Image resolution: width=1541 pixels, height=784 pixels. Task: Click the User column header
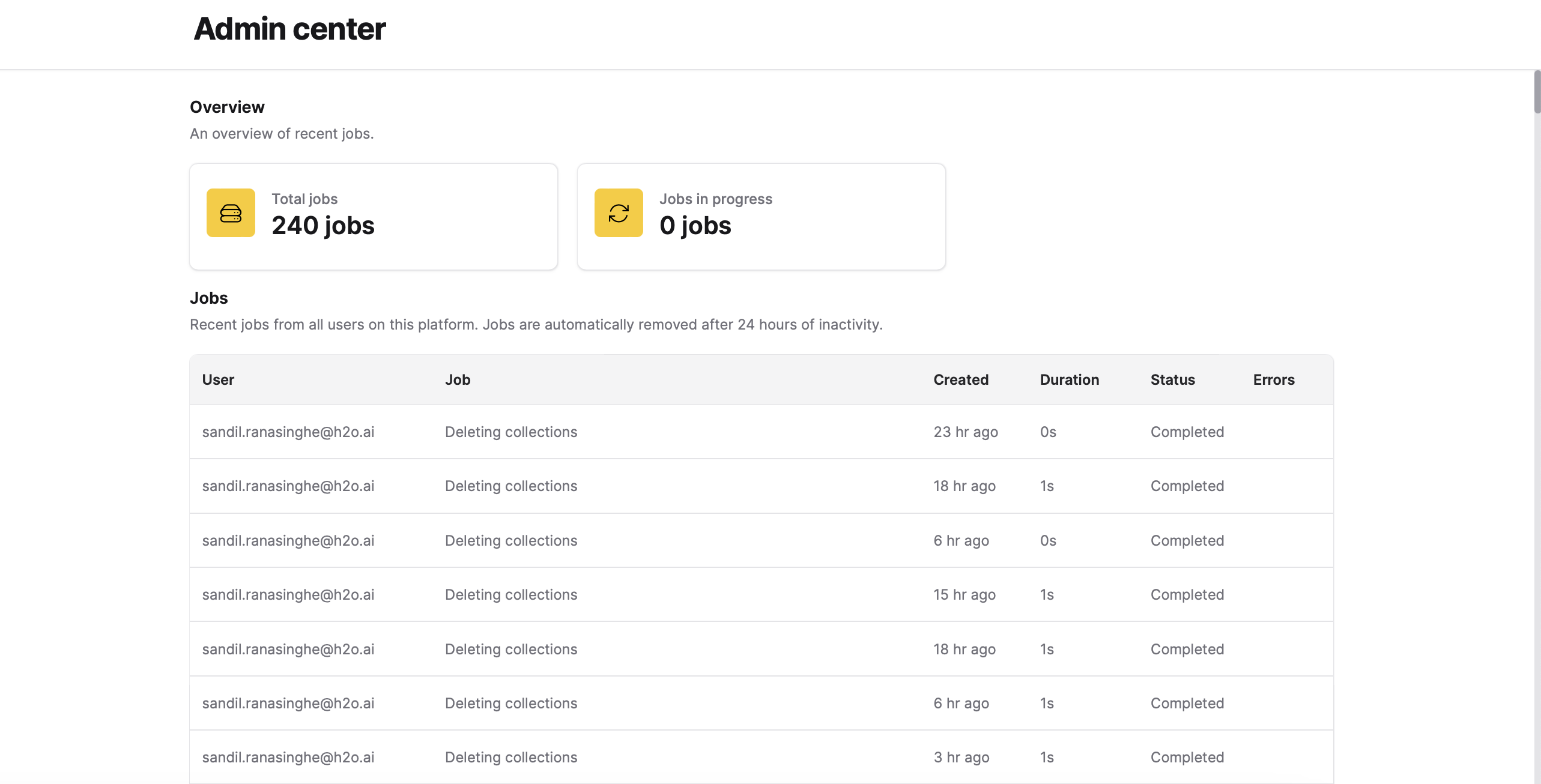coord(218,380)
